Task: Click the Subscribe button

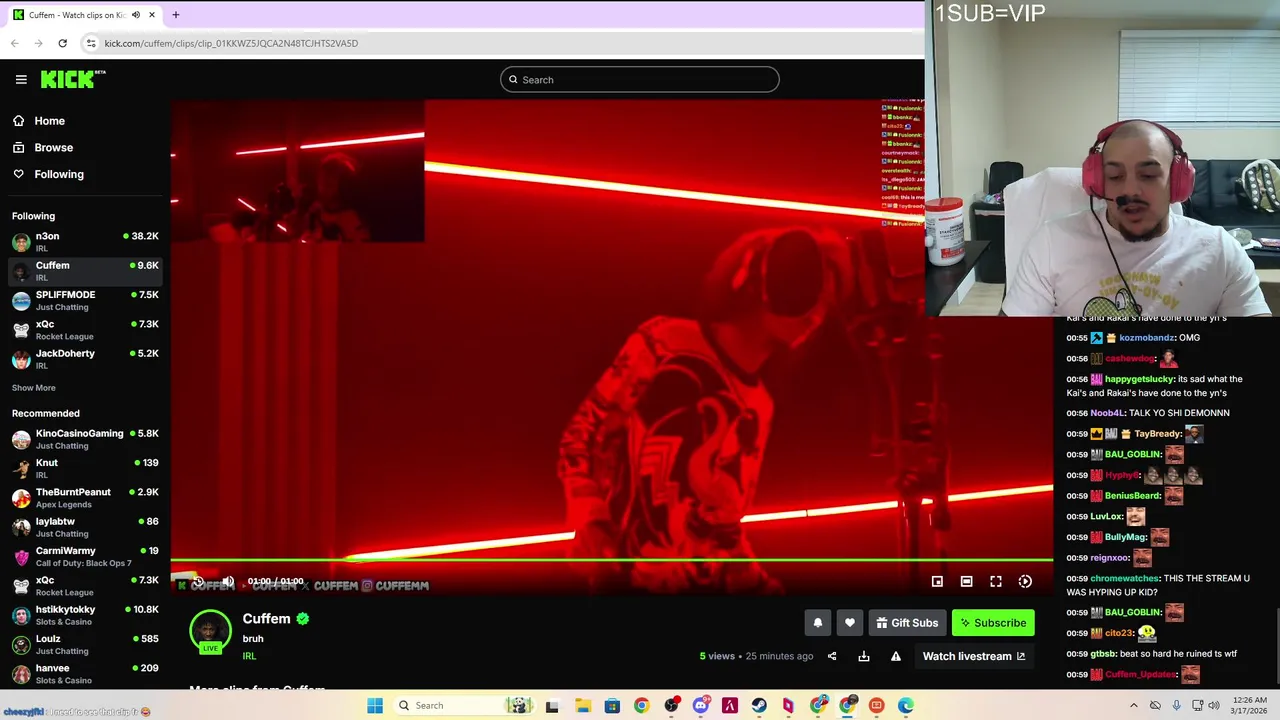Action: tap(993, 623)
